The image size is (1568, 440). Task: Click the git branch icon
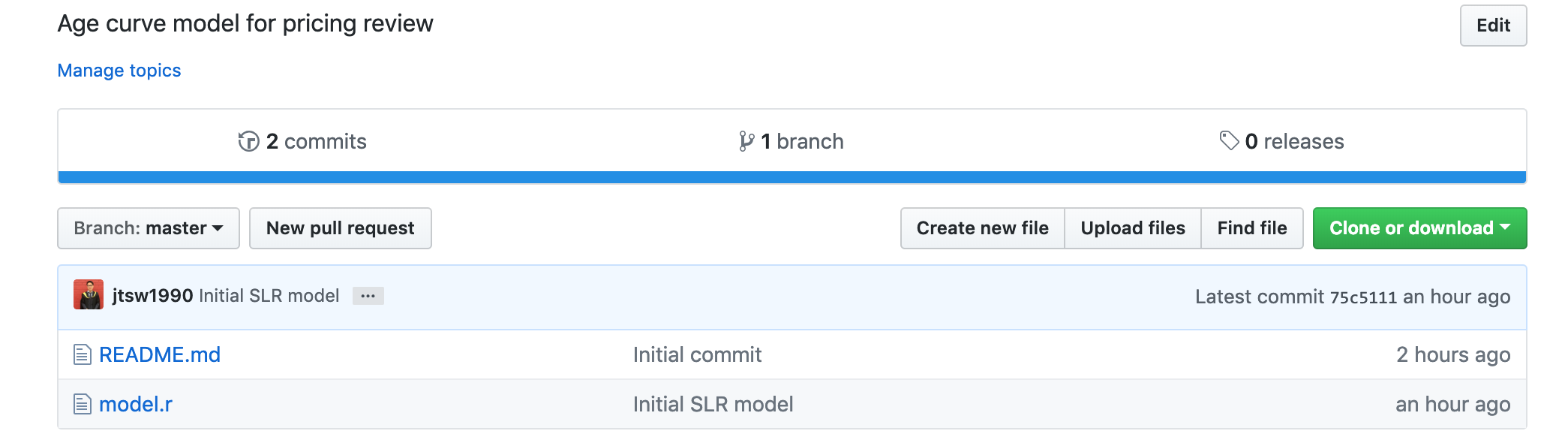(746, 141)
